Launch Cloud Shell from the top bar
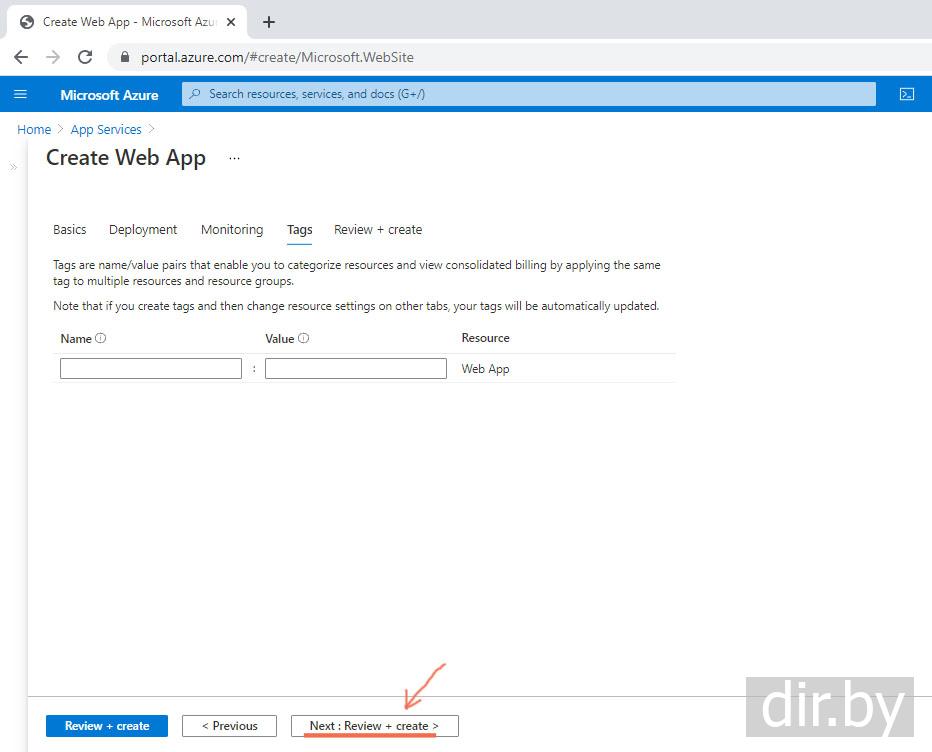This screenshot has height=752, width=932. click(906, 94)
